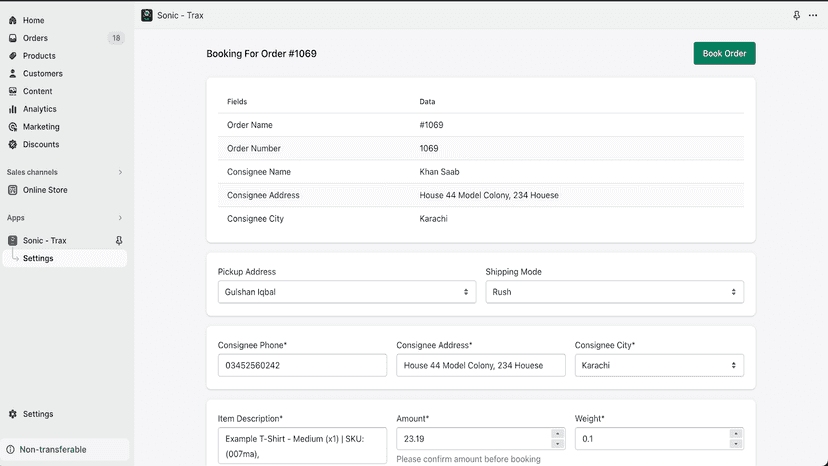
Task: Click the Online Store shop icon
Action: pyautogui.click(x=13, y=190)
